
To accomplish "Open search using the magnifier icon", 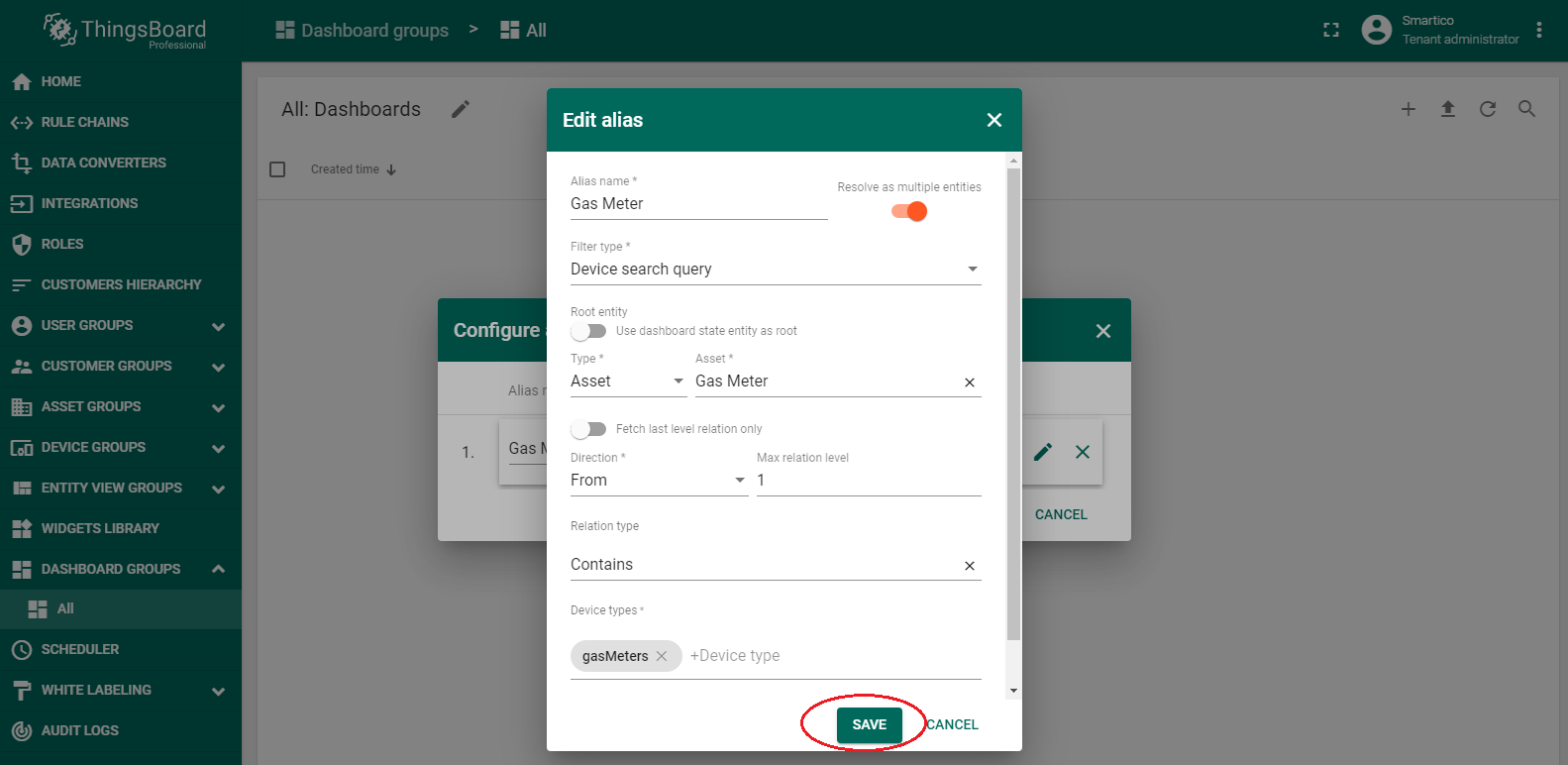I will (1526, 109).
